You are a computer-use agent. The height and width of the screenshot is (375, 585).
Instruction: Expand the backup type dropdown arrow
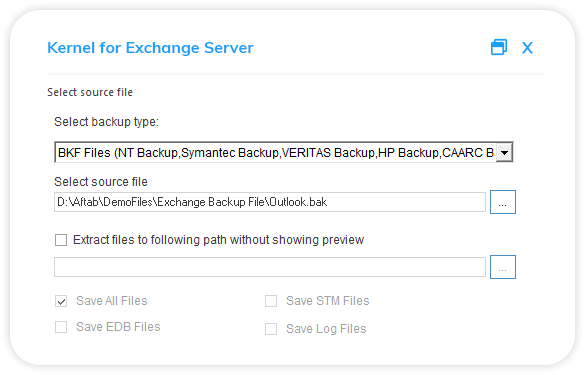[504, 152]
